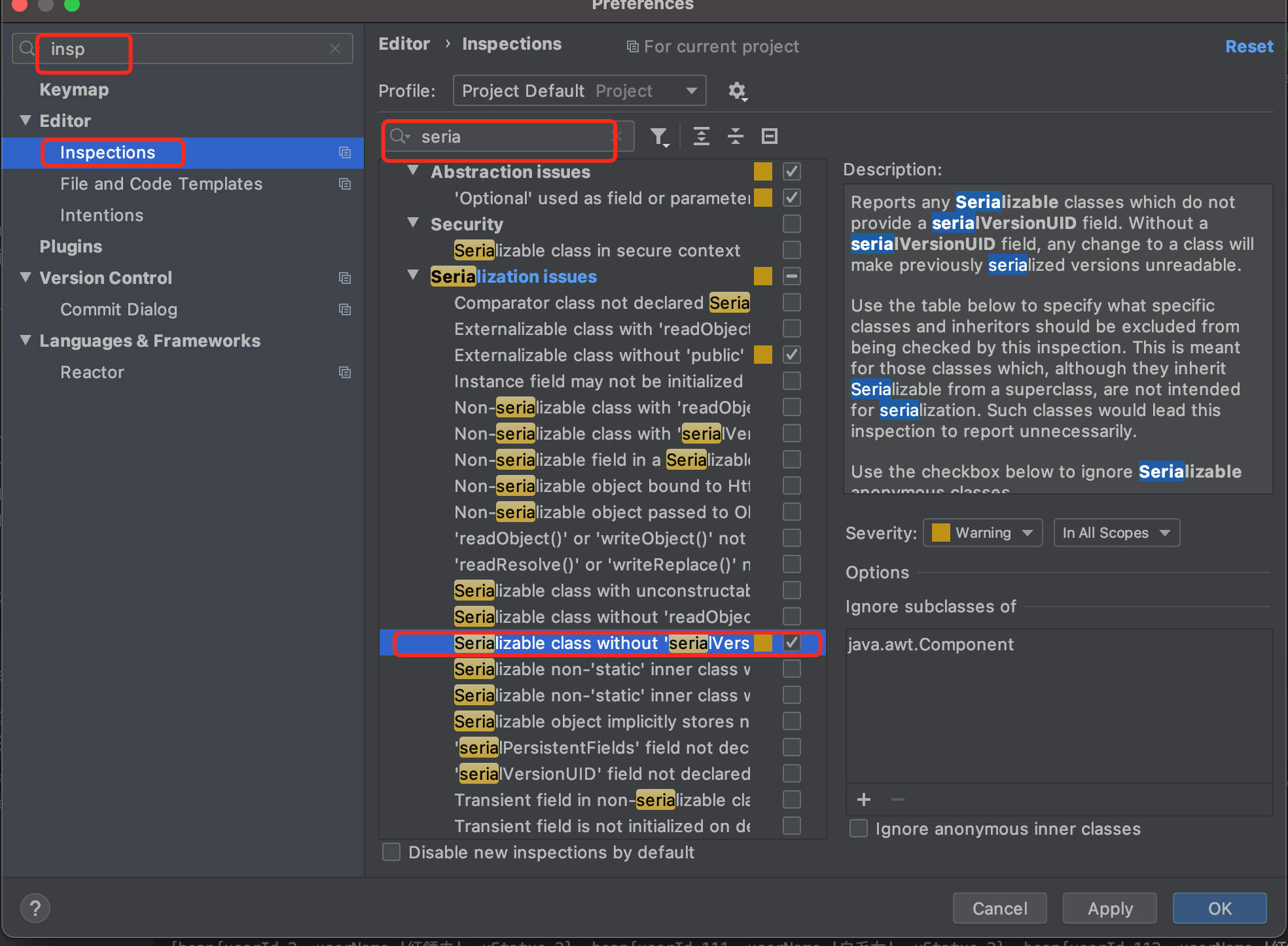Screen dimensions: 1288x946
Task: Expand all inspection groups icon
Action: [x=702, y=136]
